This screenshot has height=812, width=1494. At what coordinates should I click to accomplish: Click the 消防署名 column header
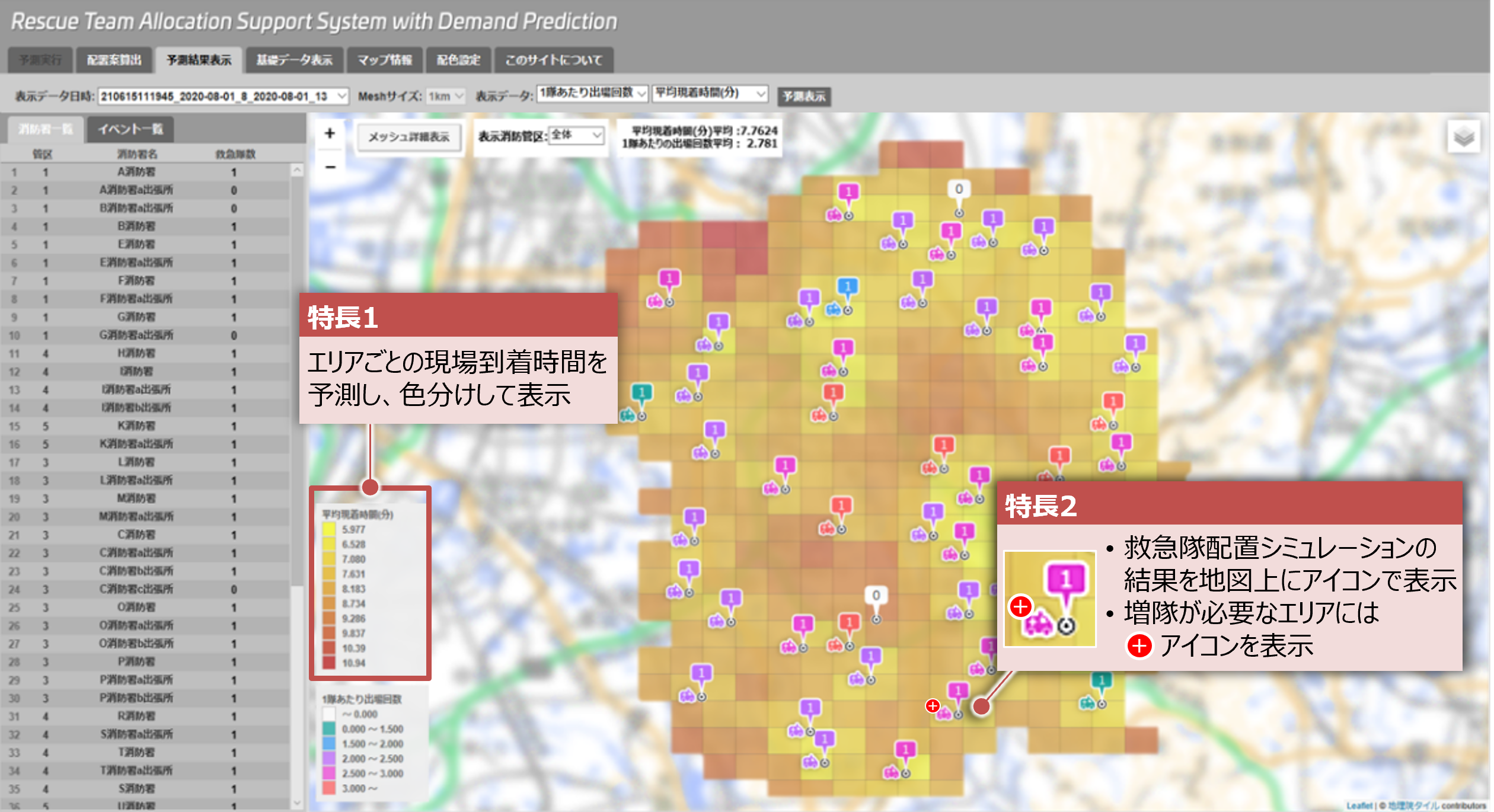137,154
